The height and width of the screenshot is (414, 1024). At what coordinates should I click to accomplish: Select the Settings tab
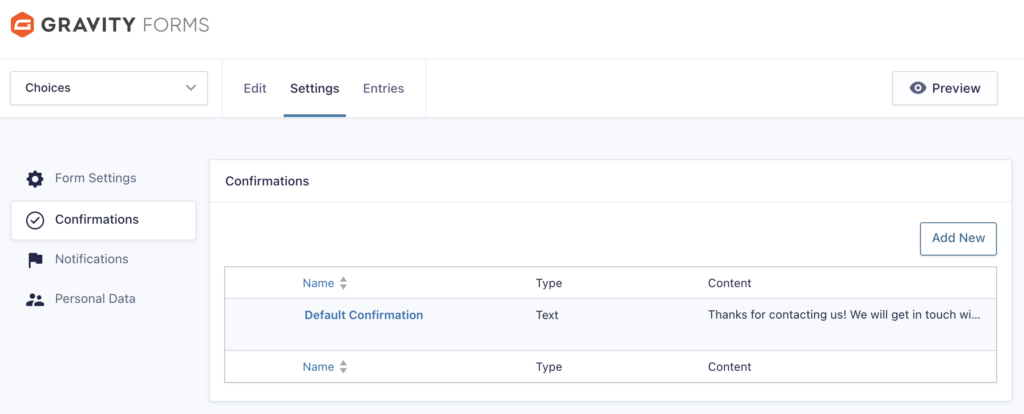point(315,88)
